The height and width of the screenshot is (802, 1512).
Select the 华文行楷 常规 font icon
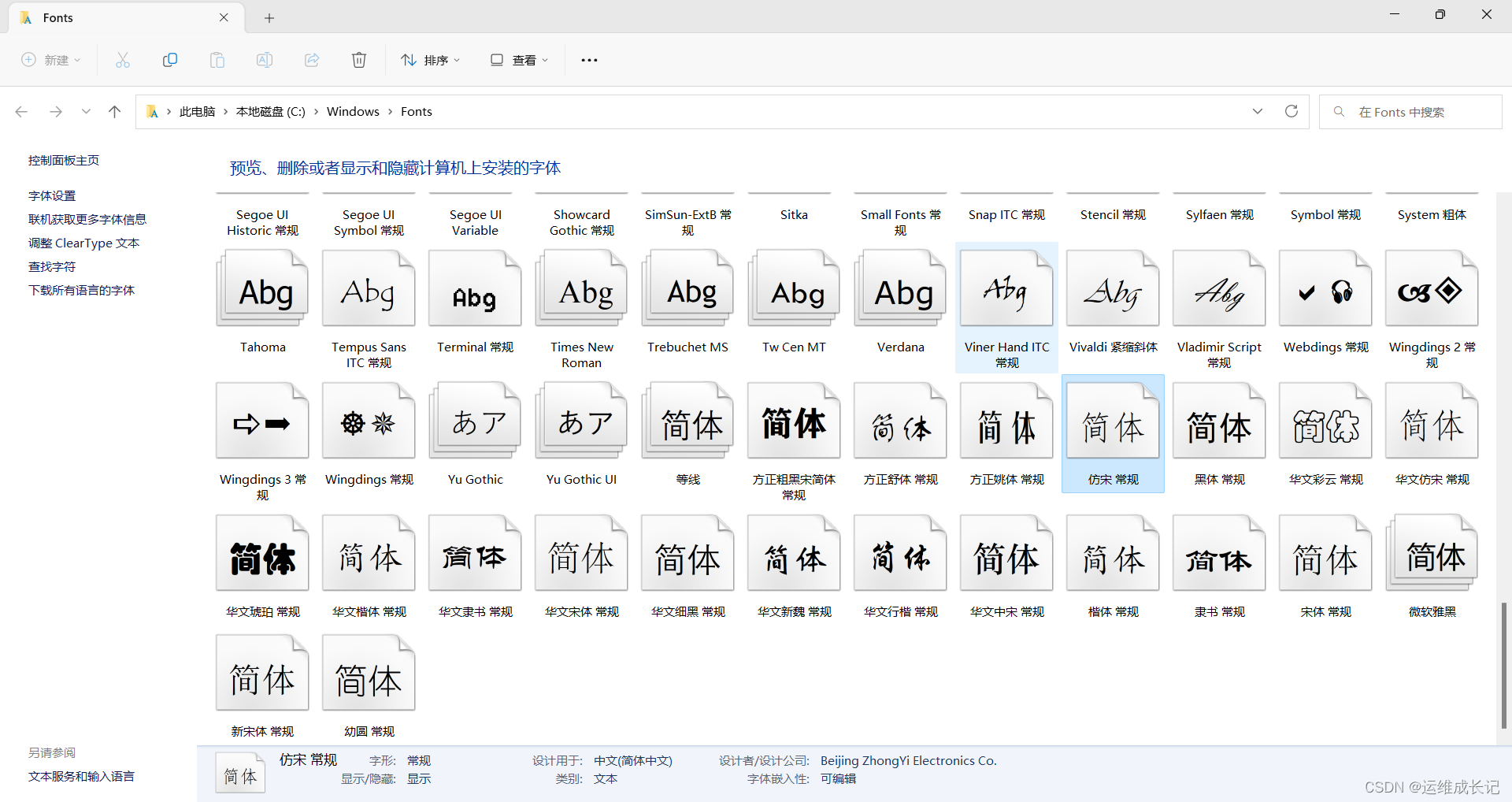(900, 553)
